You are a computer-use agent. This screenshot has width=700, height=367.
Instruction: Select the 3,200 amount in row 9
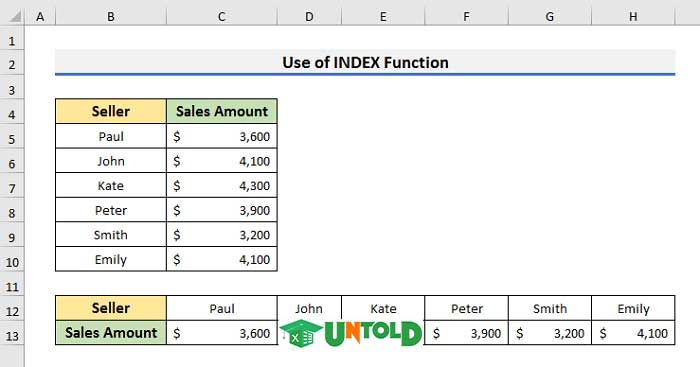coord(221,234)
